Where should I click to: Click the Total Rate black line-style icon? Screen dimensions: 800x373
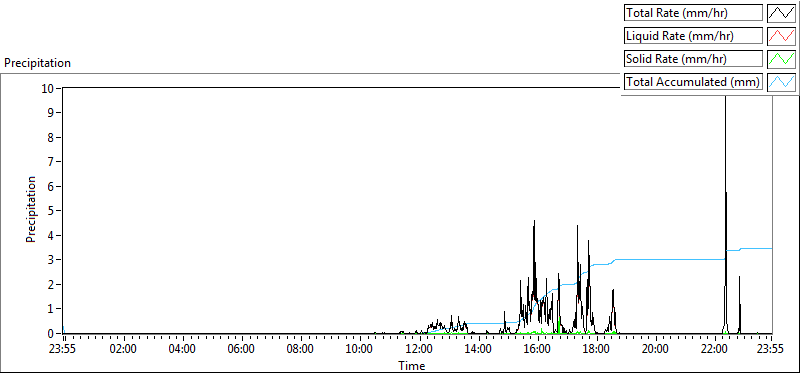click(x=782, y=13)
